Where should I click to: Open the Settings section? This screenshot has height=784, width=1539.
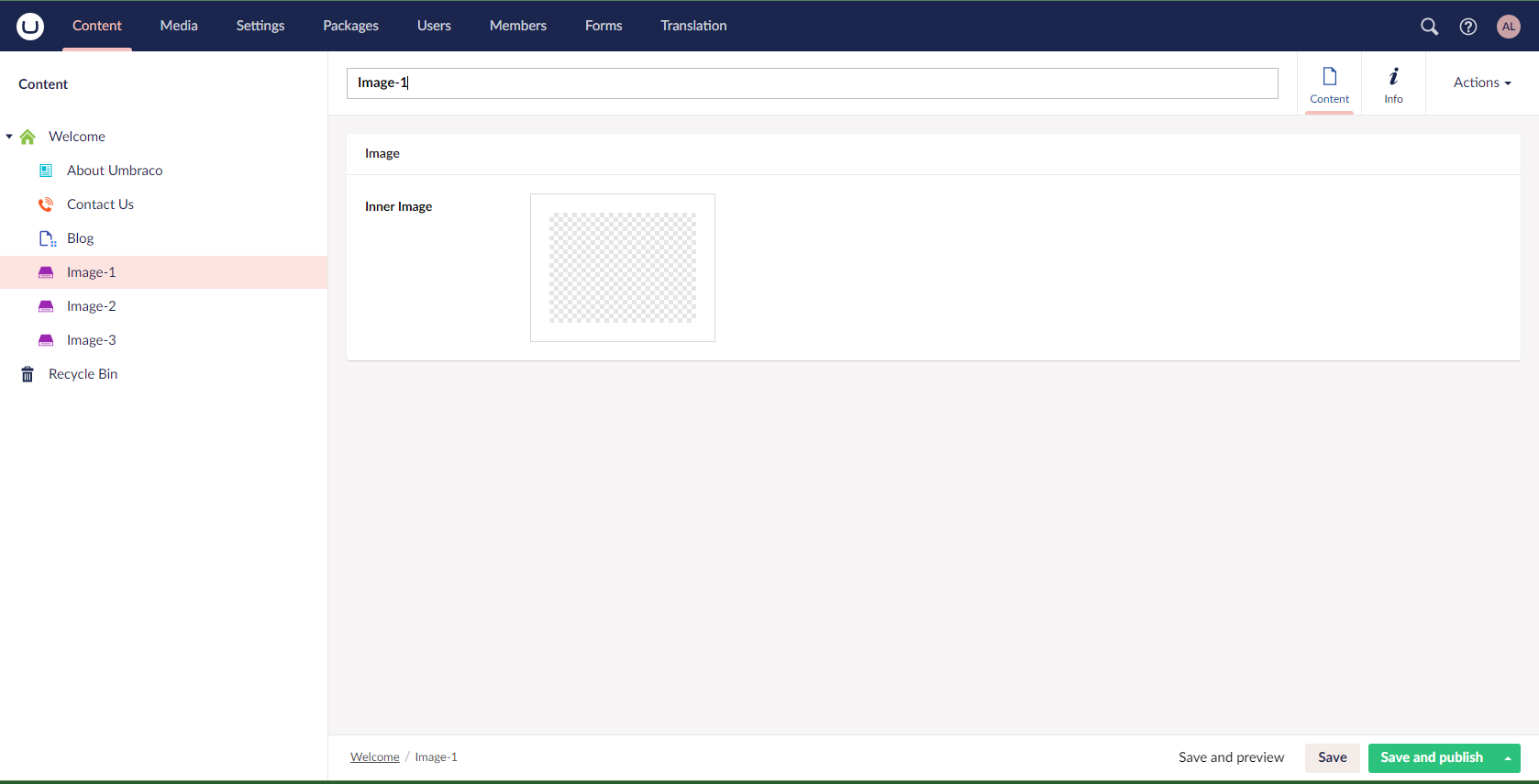coord(260,26)
